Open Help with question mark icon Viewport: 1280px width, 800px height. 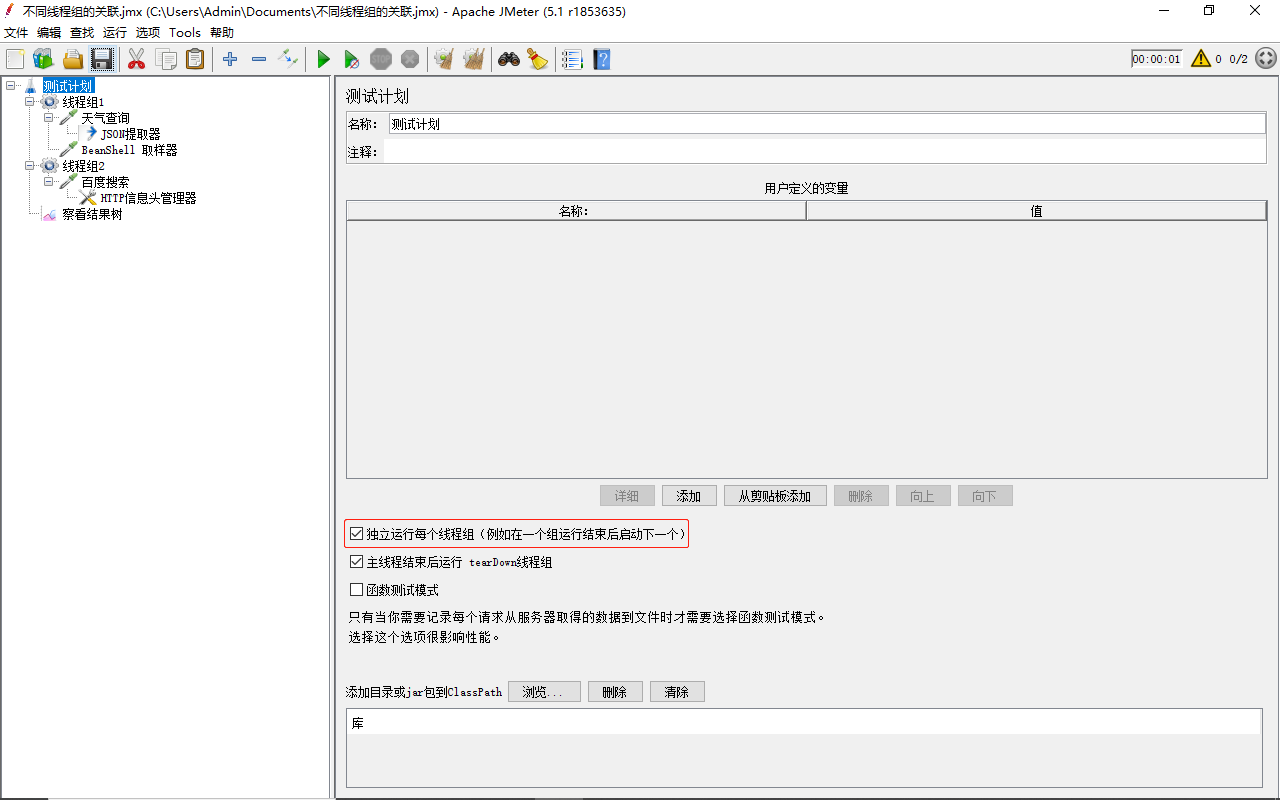tap(601, 59)
